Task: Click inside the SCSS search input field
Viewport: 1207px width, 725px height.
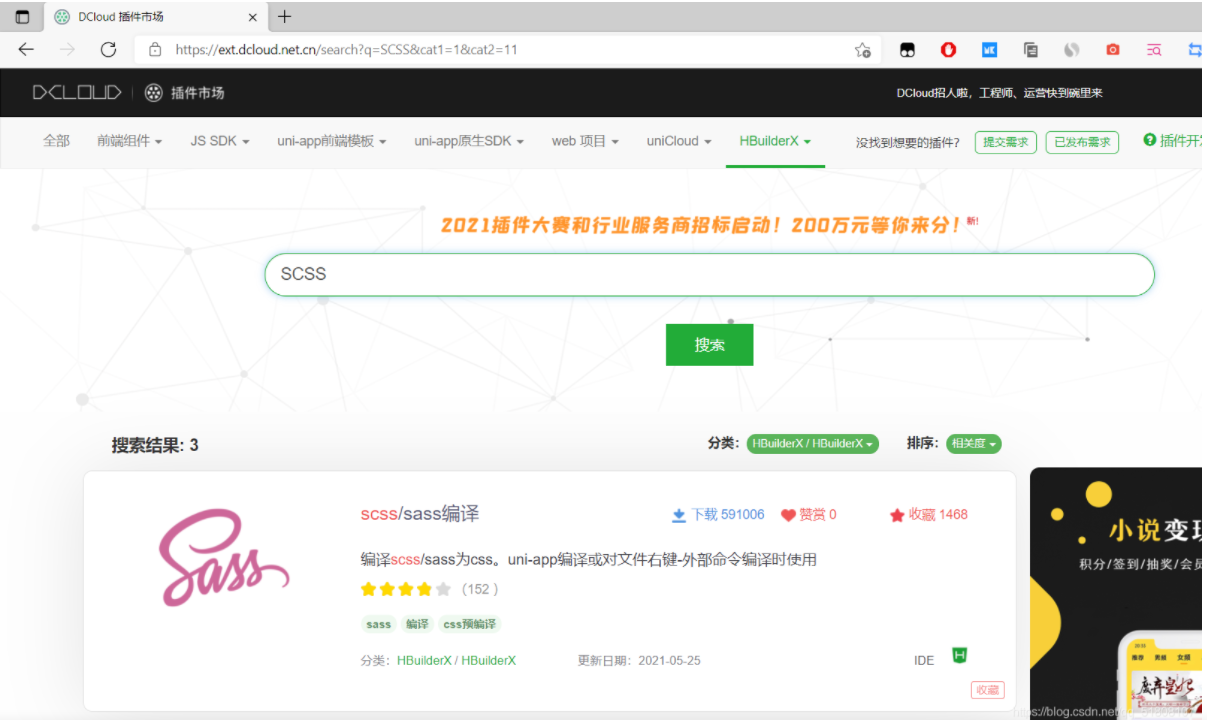Action: coord(710,274)
